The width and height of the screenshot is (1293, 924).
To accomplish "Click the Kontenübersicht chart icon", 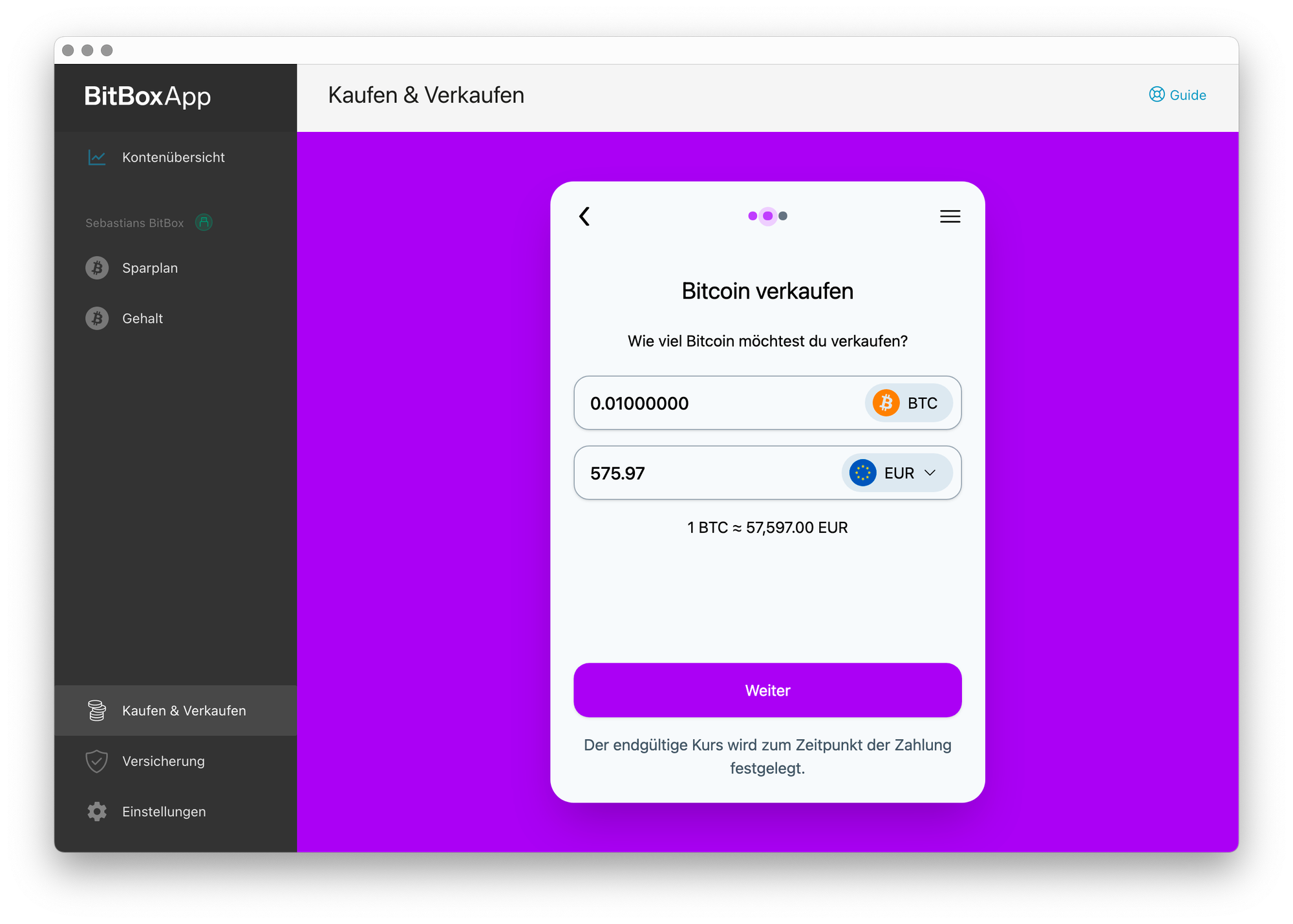I will pyautogui.click(x=97, y=157).
